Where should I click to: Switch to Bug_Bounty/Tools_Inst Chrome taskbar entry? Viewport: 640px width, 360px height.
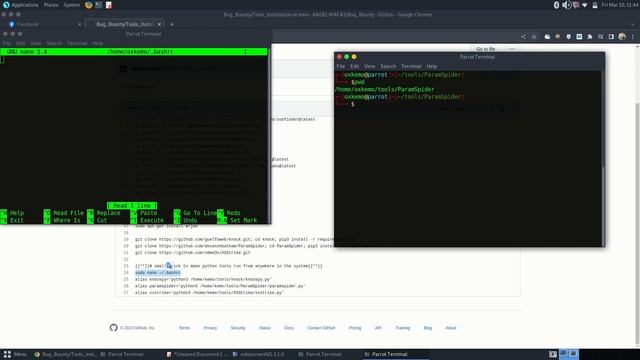click(x=65, y=354)
